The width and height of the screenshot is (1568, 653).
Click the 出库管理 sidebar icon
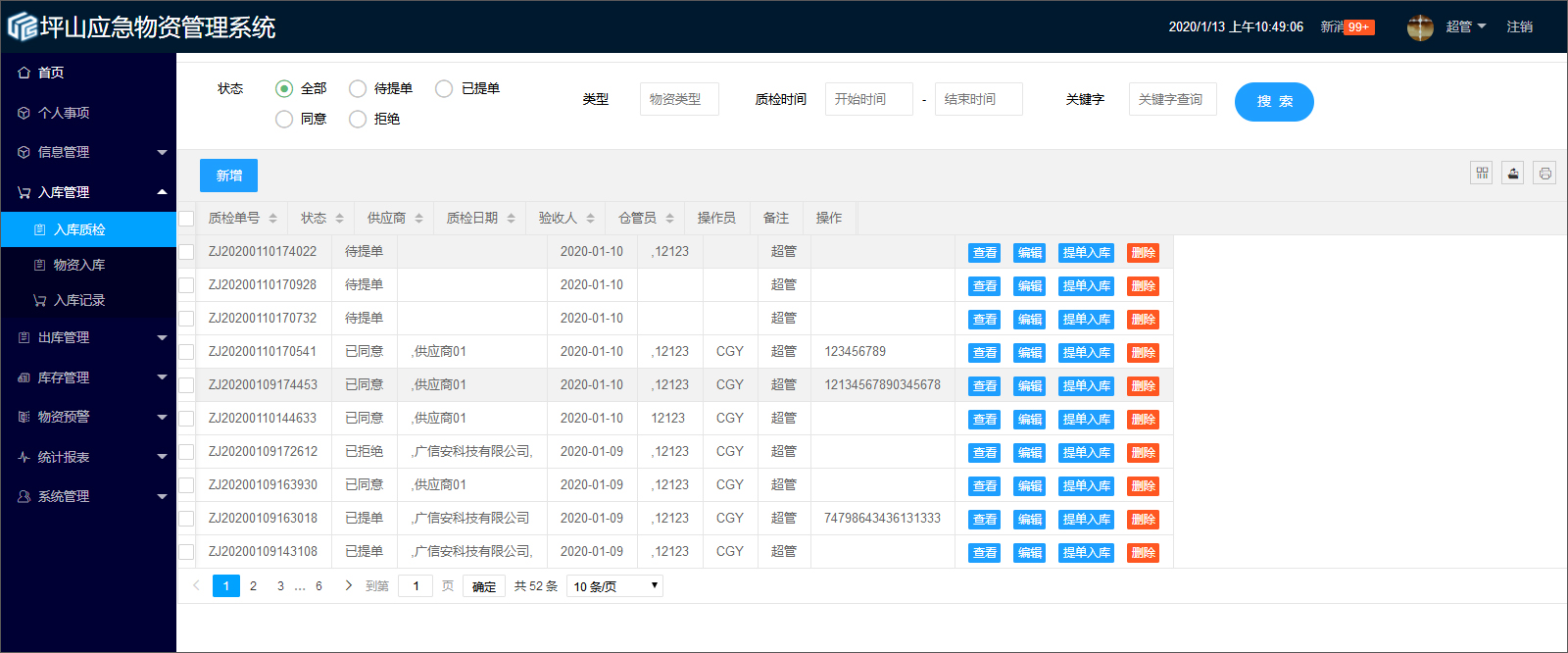pyautogui.click(x=24, y=337)
